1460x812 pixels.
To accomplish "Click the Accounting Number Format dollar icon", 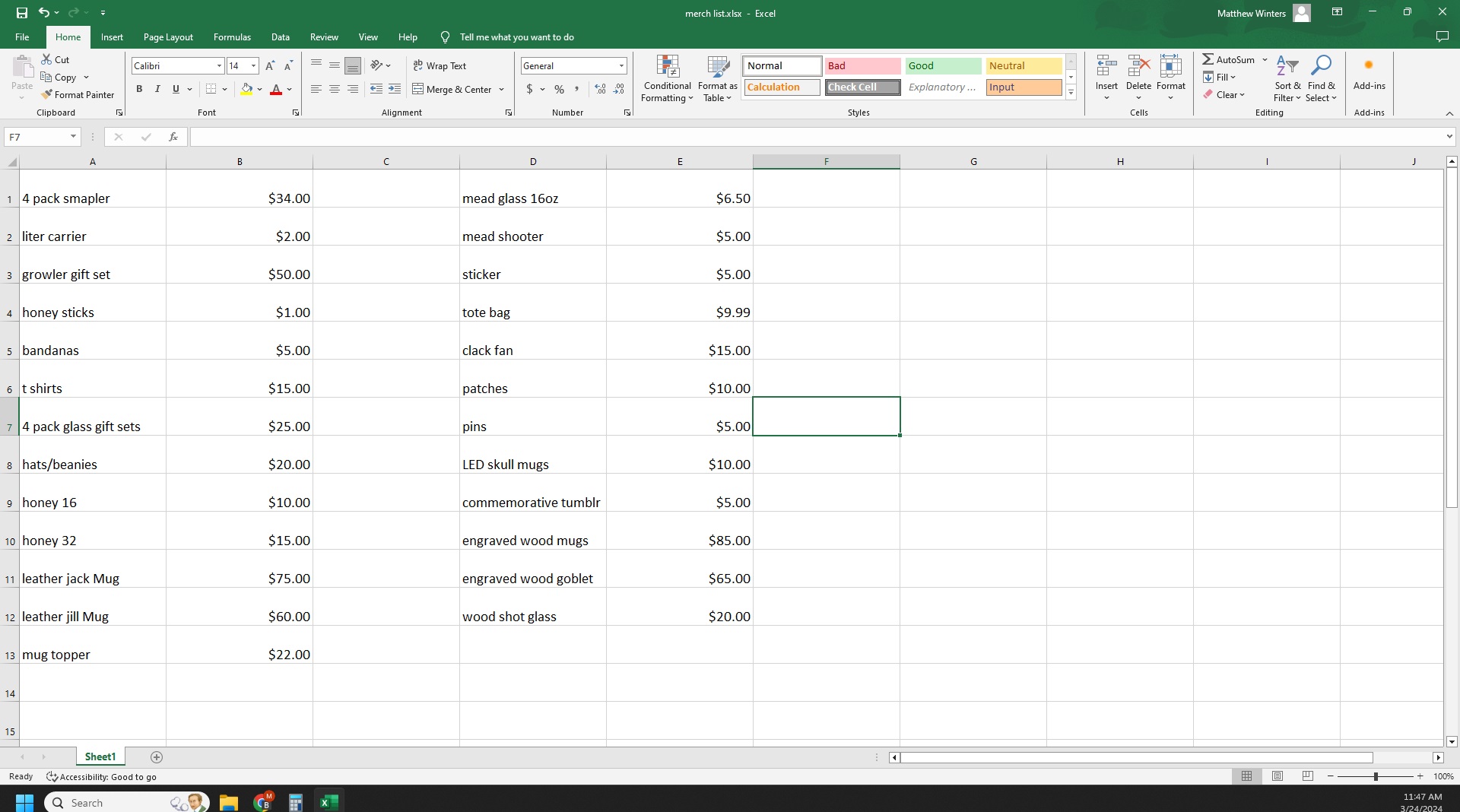I will pyautogui.click(x=529, y=90).
